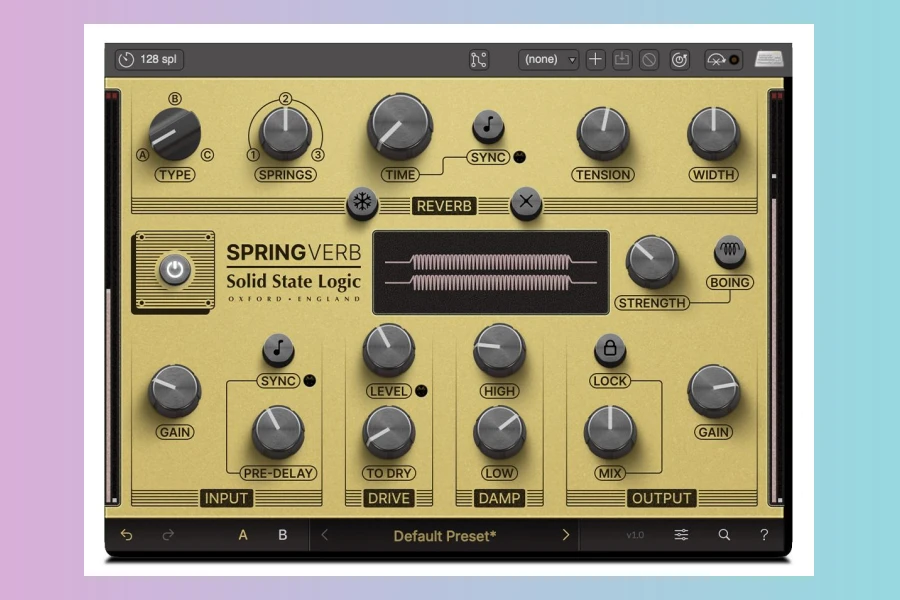This screenshot has width=900, height=600.
Task: Toggle the output Lock button
Action: click(x=610, y=350)
